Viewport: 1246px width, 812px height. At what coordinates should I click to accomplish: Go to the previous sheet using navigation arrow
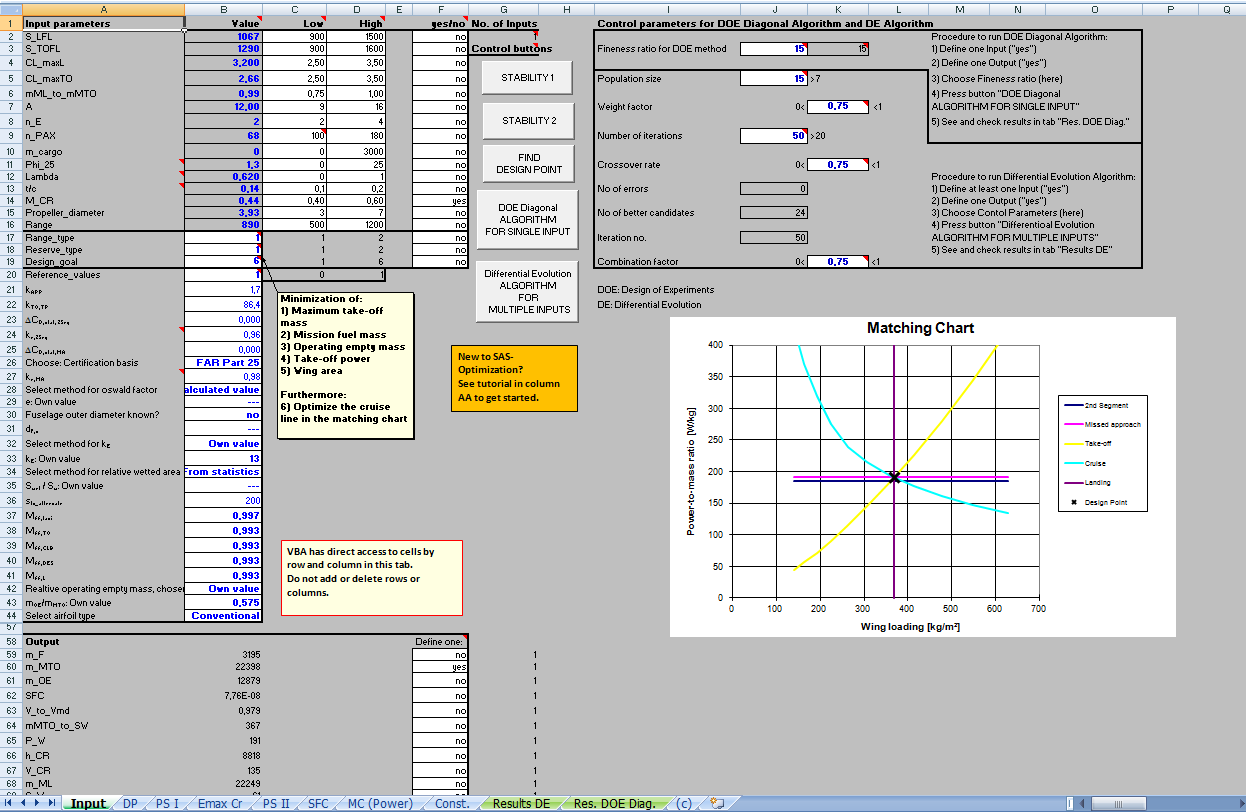[x=25, y=803]
